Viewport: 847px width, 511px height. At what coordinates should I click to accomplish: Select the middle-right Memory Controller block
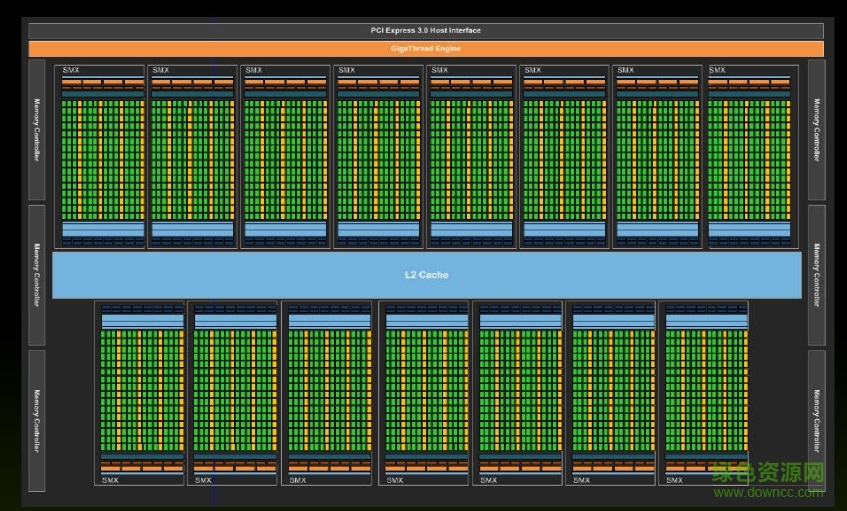816,274
